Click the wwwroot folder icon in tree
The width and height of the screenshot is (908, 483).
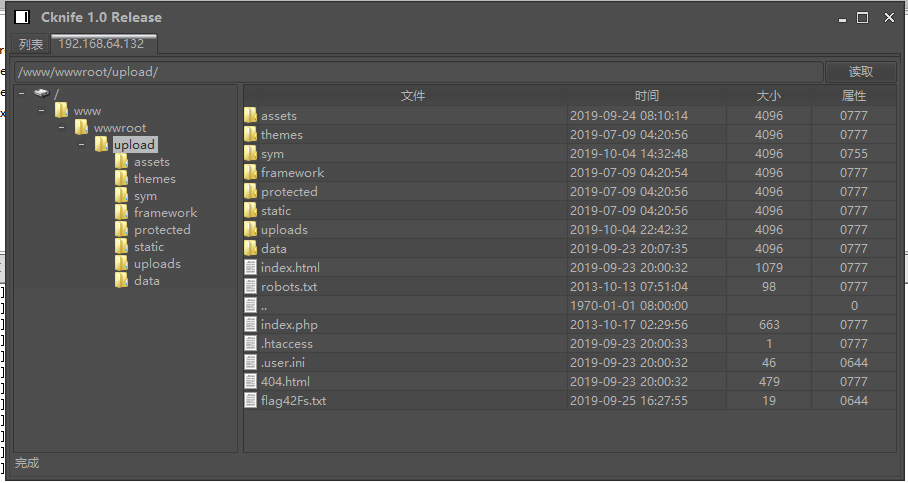(82, 127)
